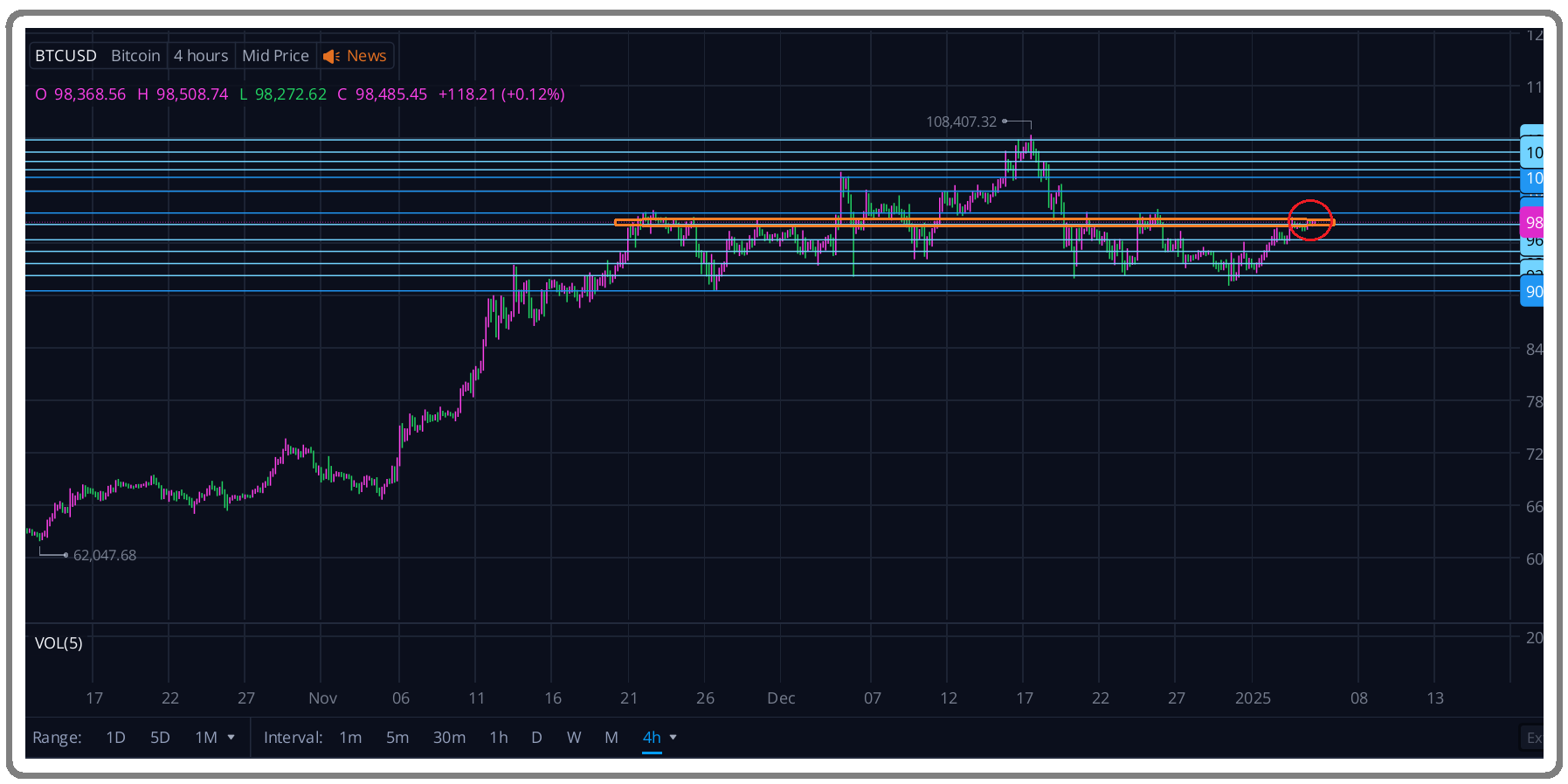Click the pink current price tag 98
Viewport: 1568px width, 784px height.
coord(1532,222)
